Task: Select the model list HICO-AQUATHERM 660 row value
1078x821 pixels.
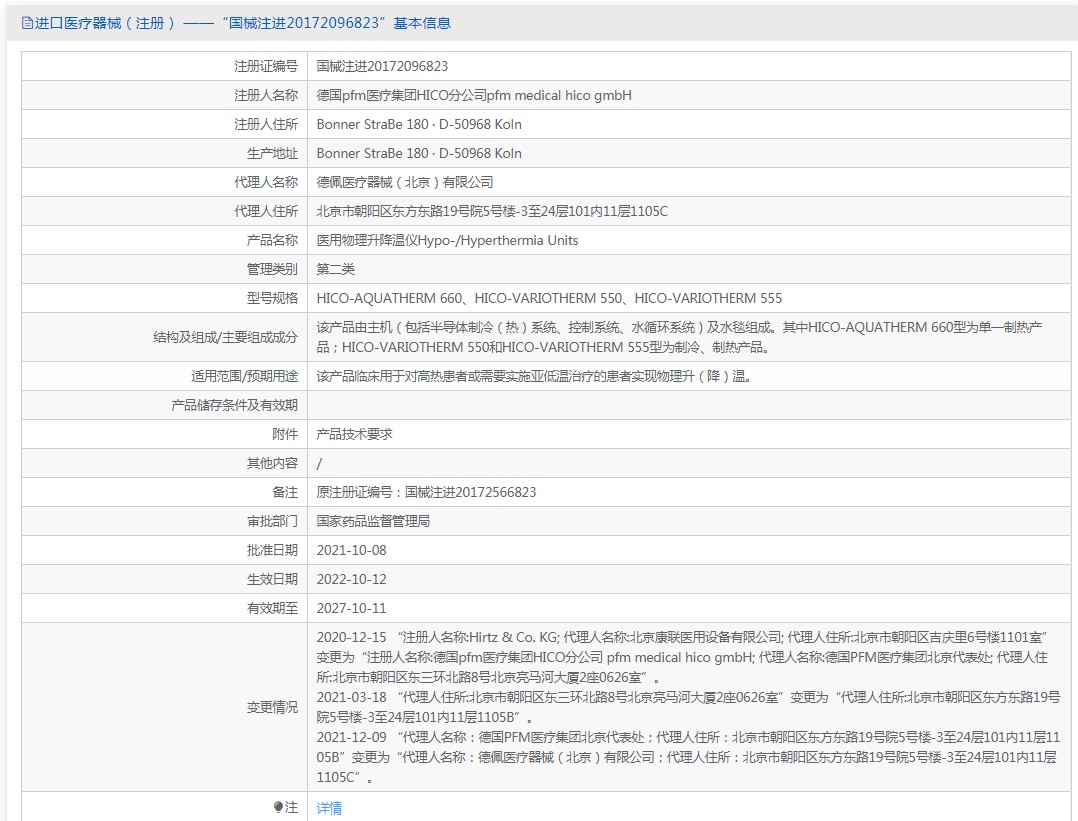Action: tap(549, 298)
